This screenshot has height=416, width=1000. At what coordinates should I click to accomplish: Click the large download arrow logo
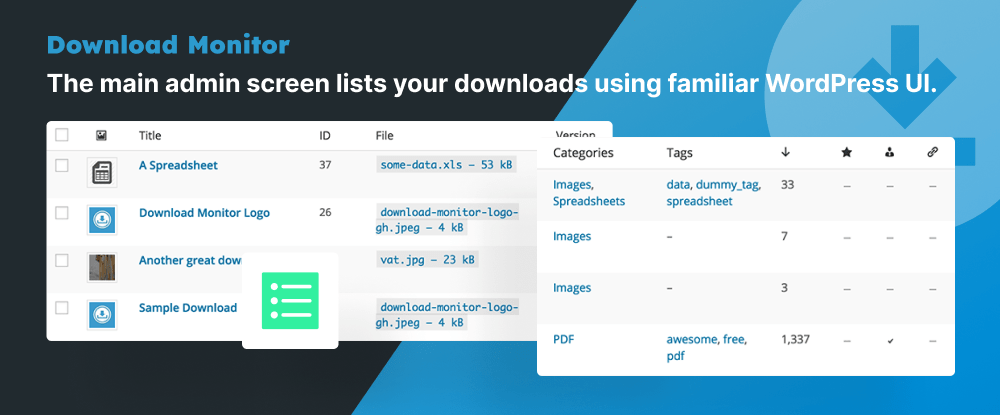tap(905, 77)
